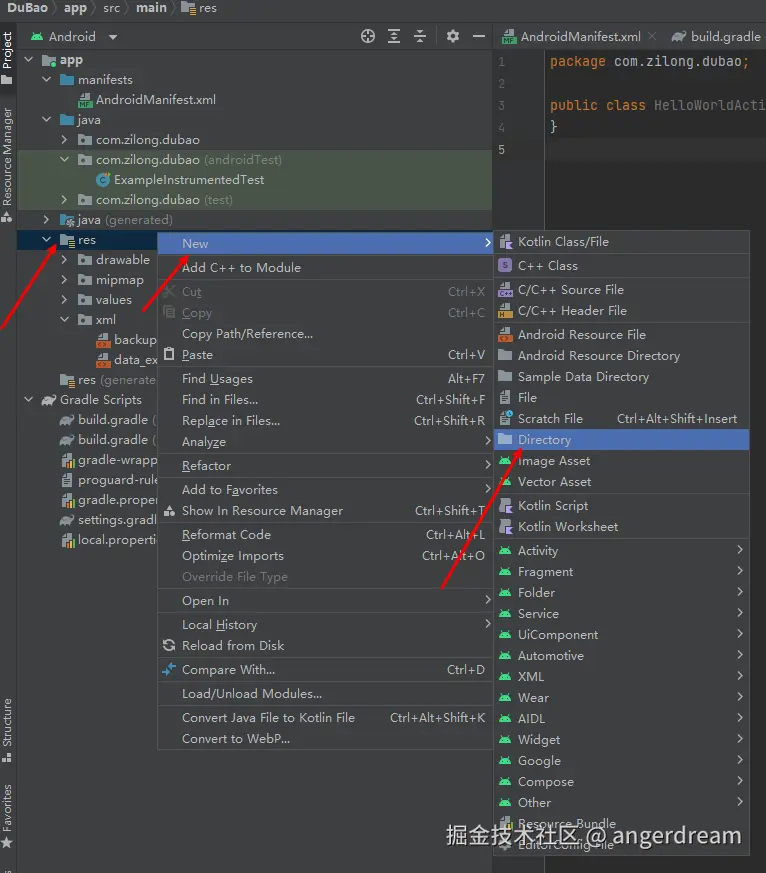Viewport: 766px width, 873px height.
Task: Select Android Resource File
Action: pyautogui.click(x=621, y=335)
